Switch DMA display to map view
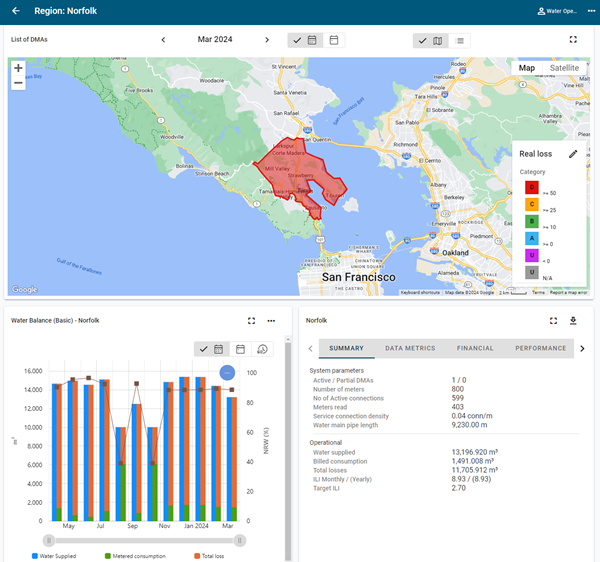 [430, 41]
